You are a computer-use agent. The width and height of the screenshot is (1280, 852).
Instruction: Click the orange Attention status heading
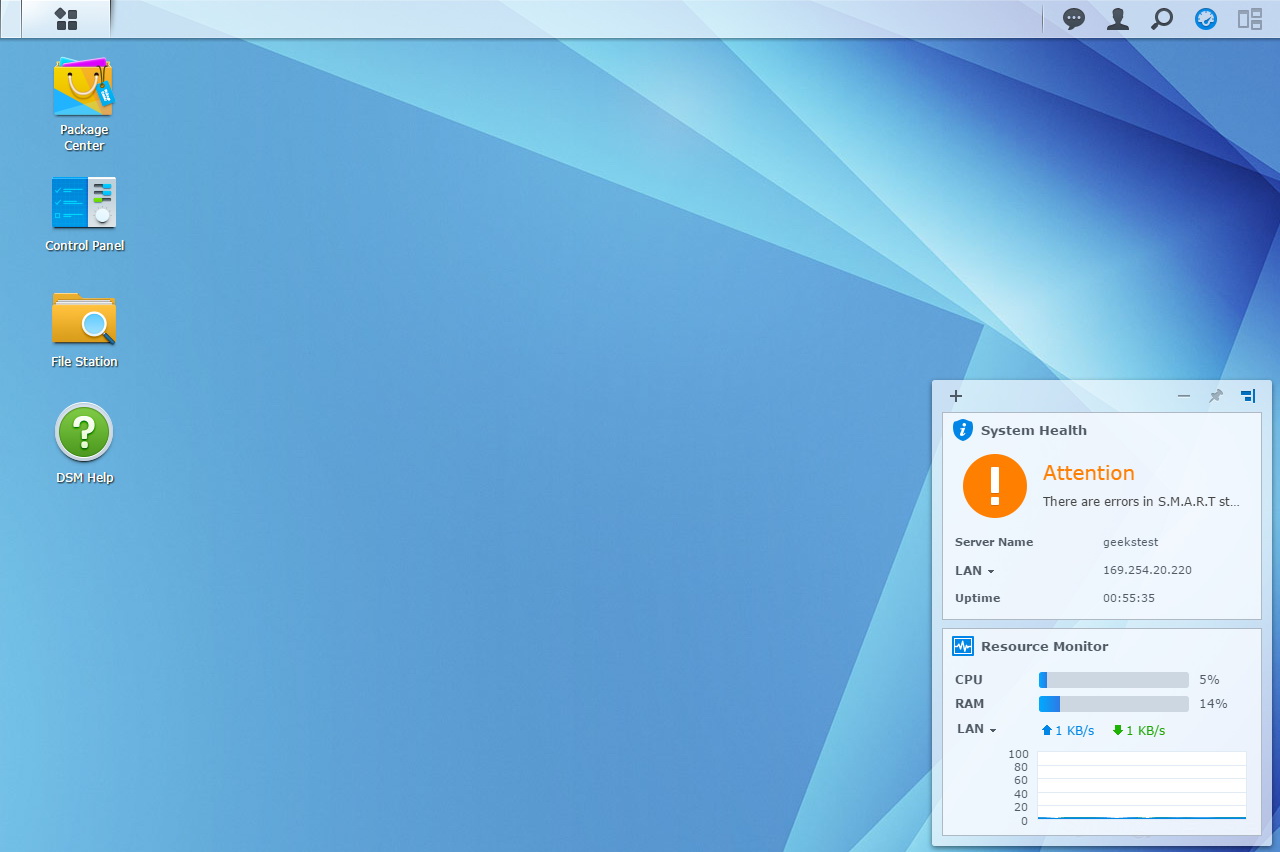[1088, 473]
